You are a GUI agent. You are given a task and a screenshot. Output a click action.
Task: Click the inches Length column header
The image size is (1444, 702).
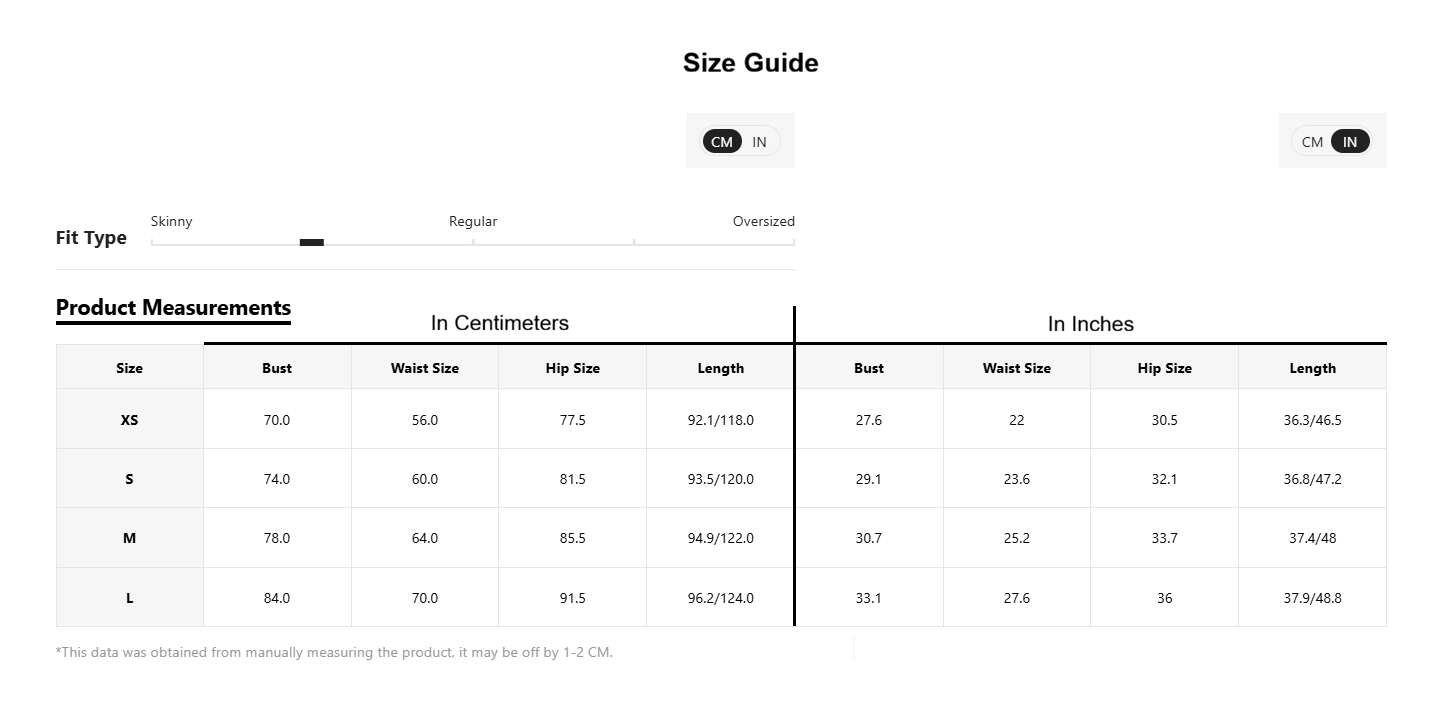pyautogui.click(x=1313, y=368)
